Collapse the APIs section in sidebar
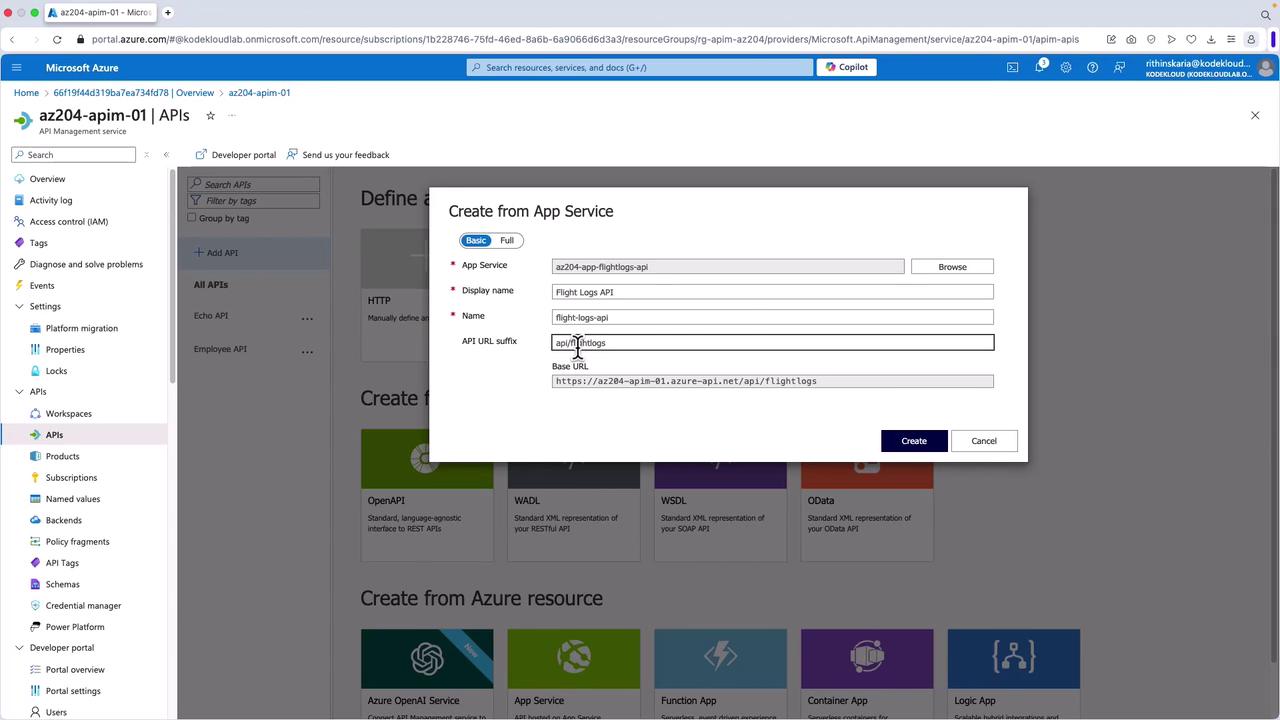 click(x=19, y=392)
